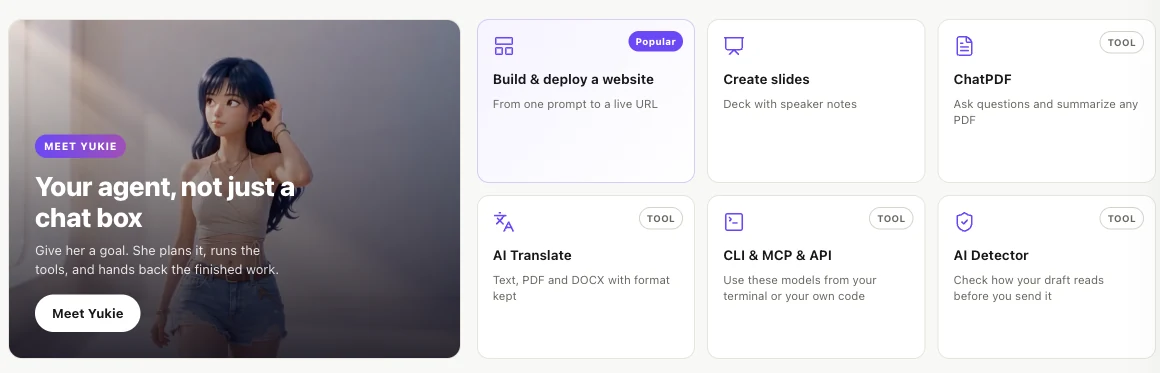This screenshot has width=1160, height=373.
Task: Click the website layout icon
Action: tap(504, 46)
